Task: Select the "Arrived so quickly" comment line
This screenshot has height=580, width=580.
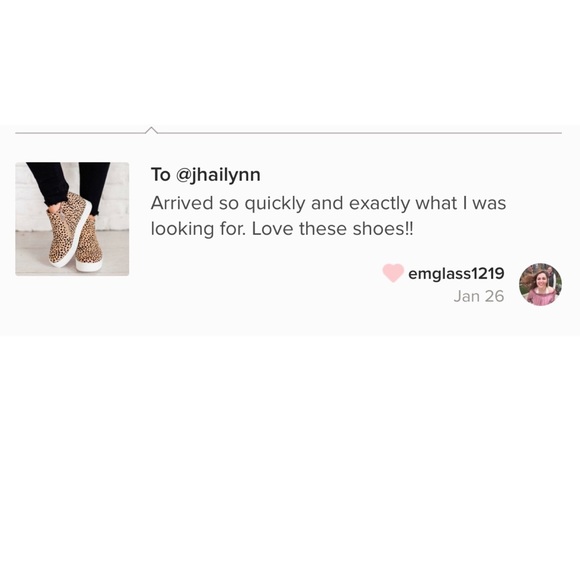Action: (328, 204)
